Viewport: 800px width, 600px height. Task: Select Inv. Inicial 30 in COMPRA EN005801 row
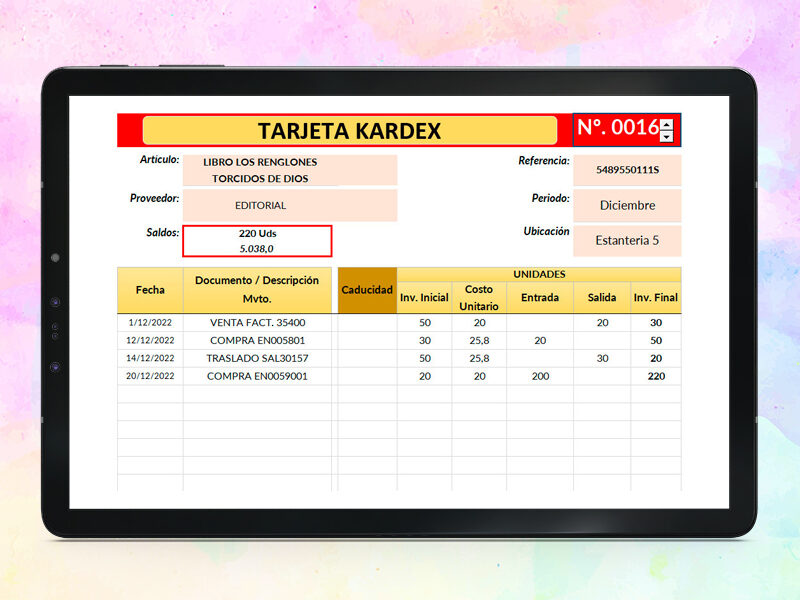pyautogui.click(x=424, y=340)
